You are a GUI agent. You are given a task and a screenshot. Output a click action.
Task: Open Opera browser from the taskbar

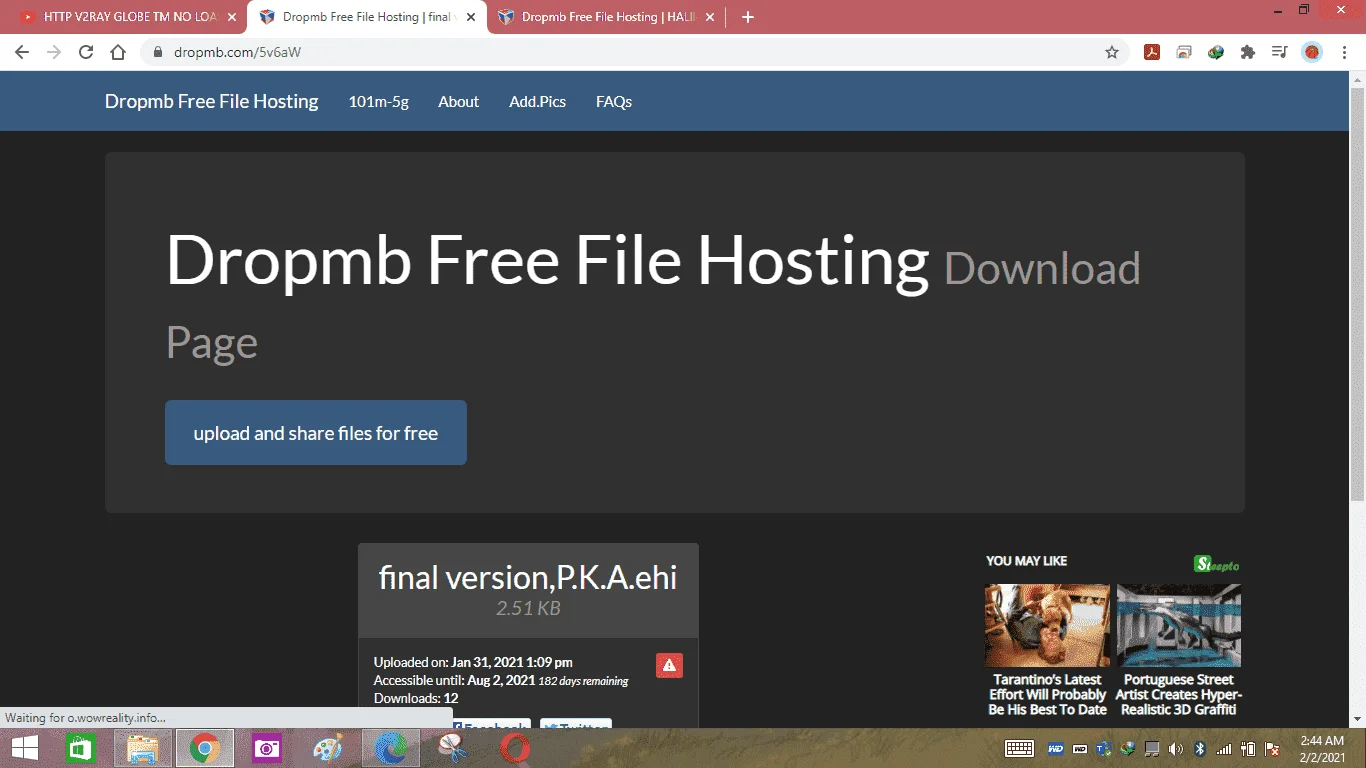click(515, 748)
